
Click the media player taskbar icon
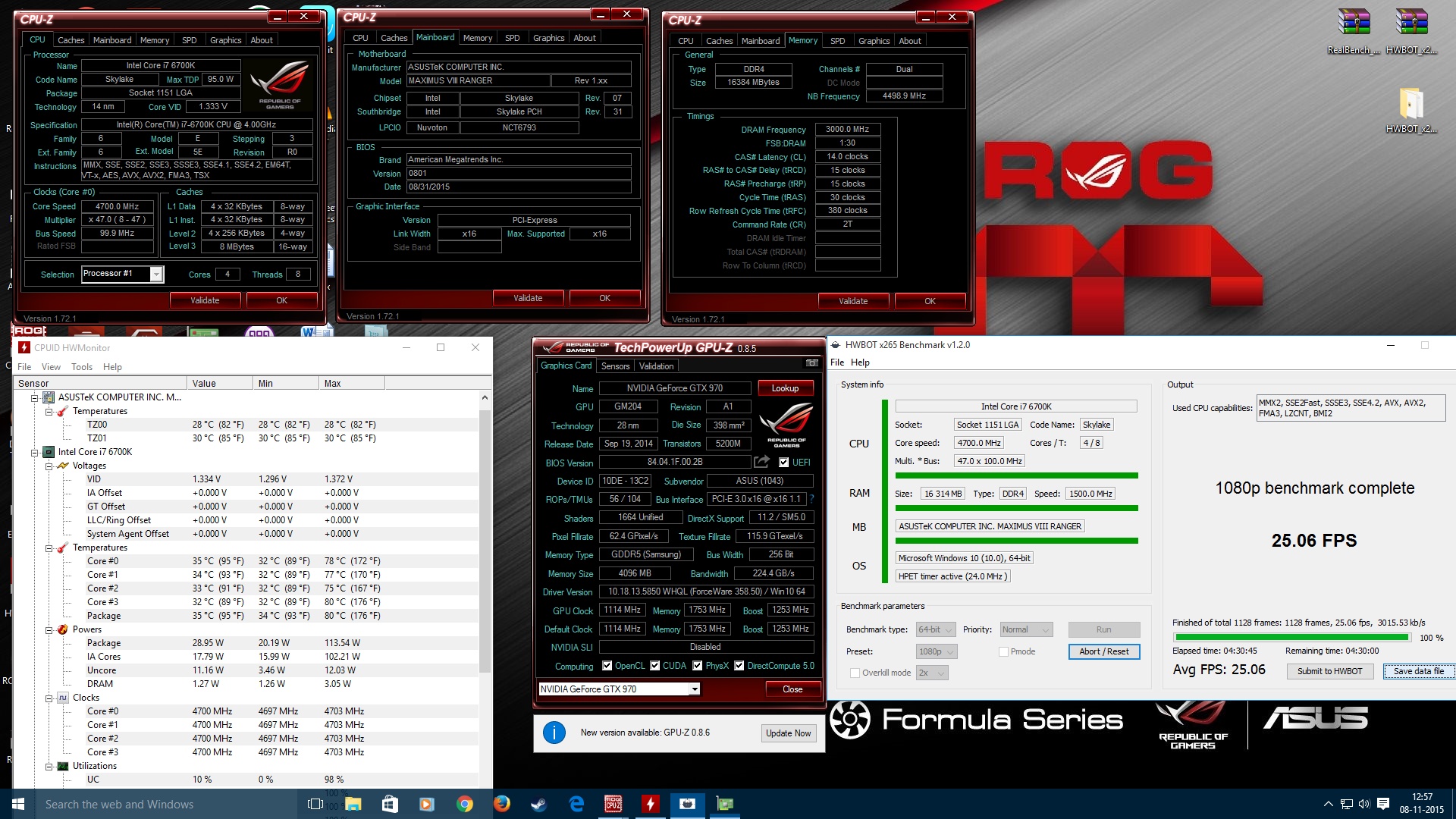tap(426, 804)
